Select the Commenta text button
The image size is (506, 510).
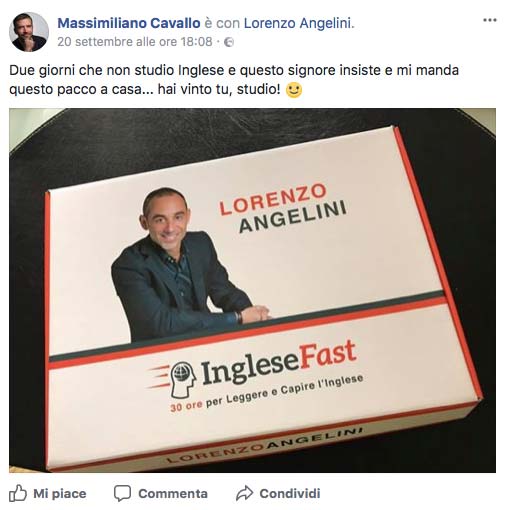click(173, 494)
